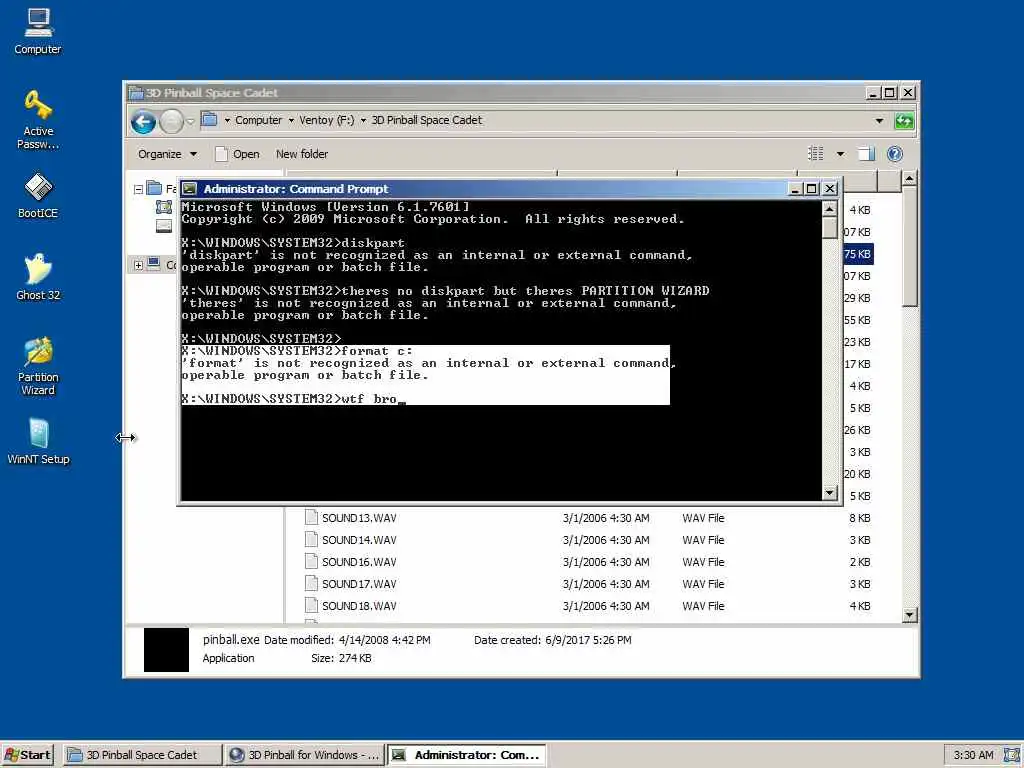Click the SOUND17.WAV file icon
The width and height of the screenshot is (1024, 768).
click(312, 584)
